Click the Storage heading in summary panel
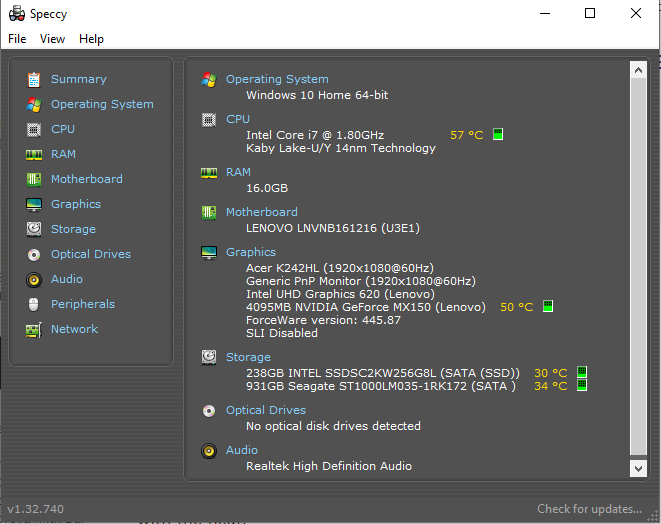Image resolution: width=661 pixels, height=524 pixels. pyautogui.click(x=248, y=357)
